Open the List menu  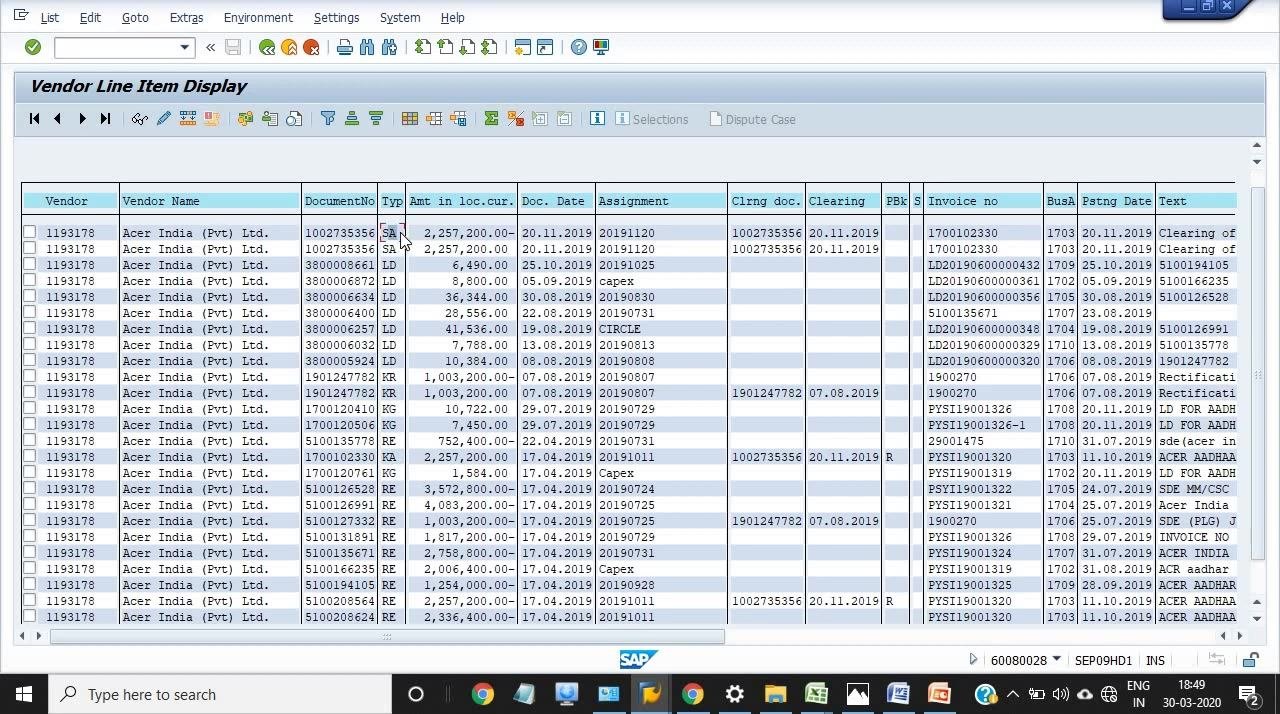[49, 18]
